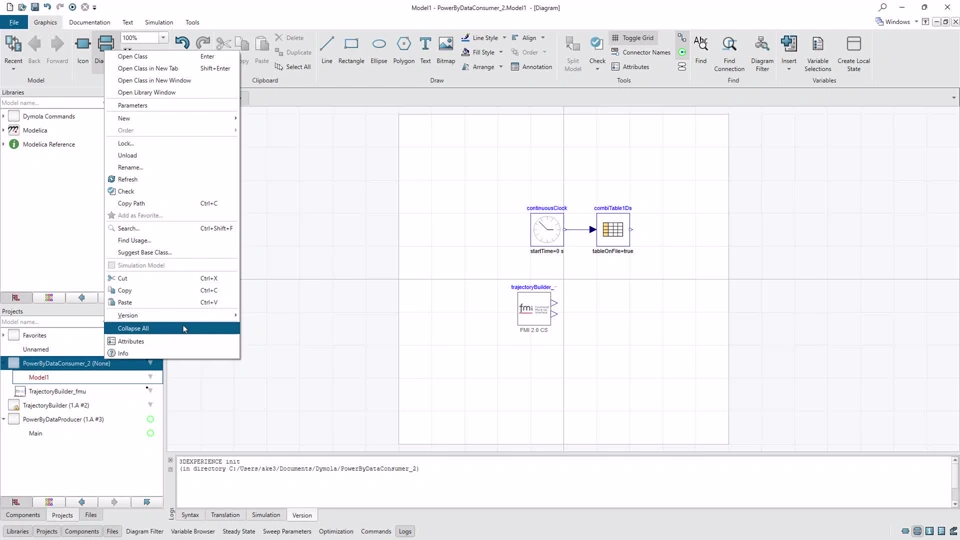
Task: Click the Undo arrow icon
Action: (x=182, y=43)
